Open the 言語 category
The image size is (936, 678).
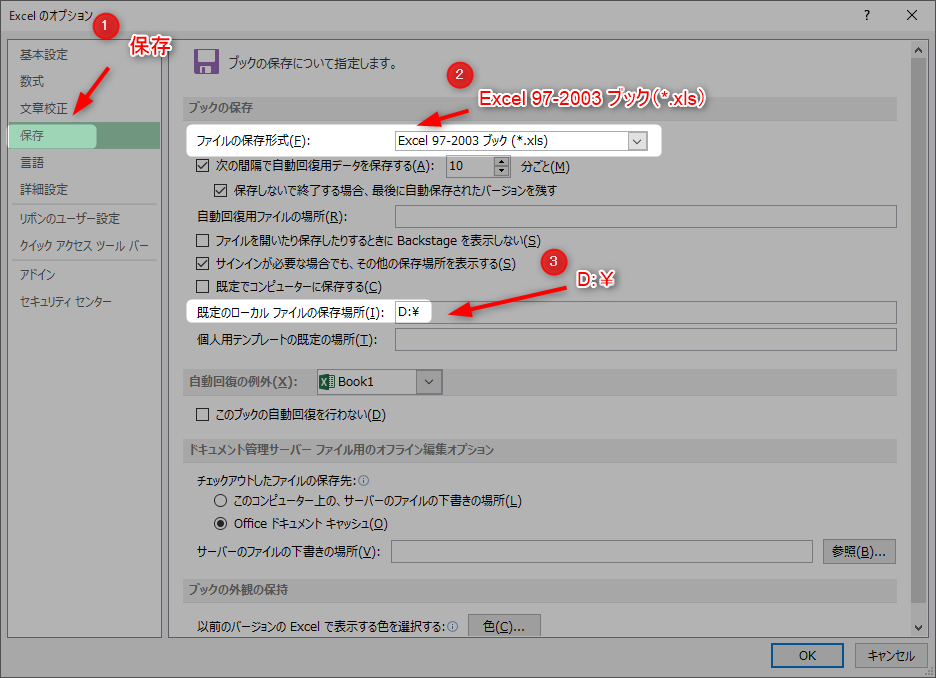point(32,162)
